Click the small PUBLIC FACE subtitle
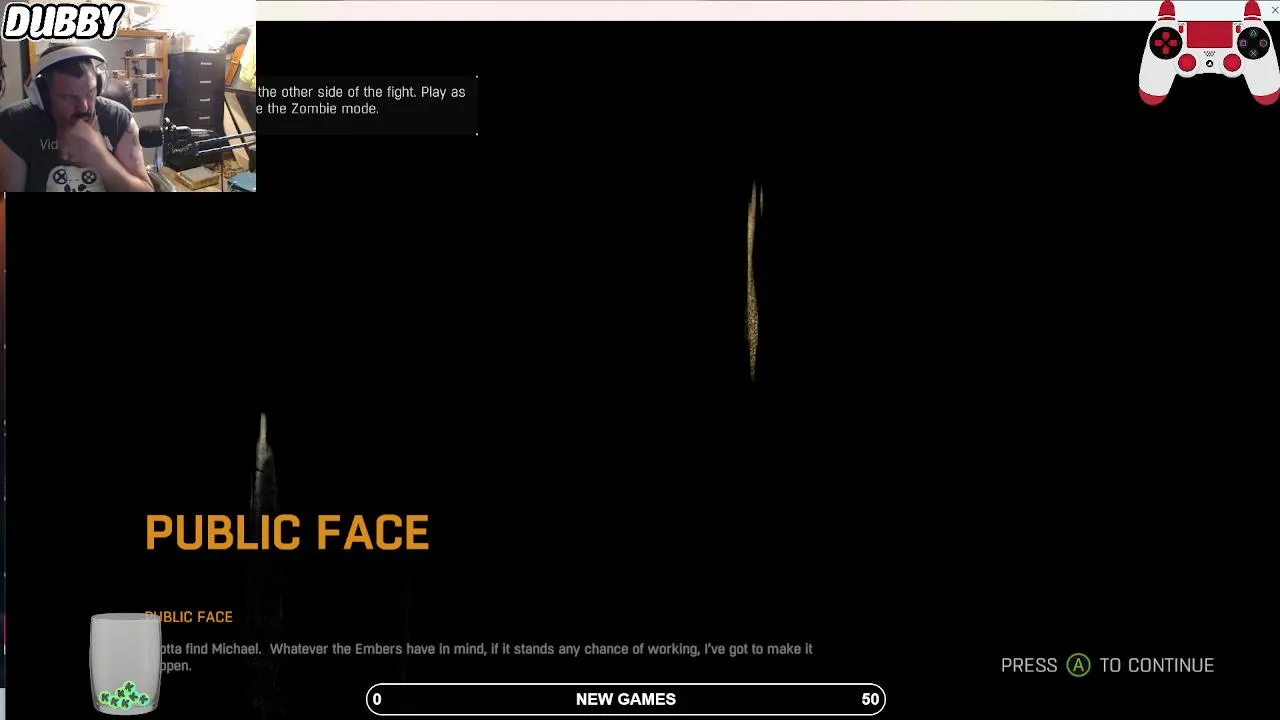The width and height of the screenshot is (1280, 720). coord(188,617)
